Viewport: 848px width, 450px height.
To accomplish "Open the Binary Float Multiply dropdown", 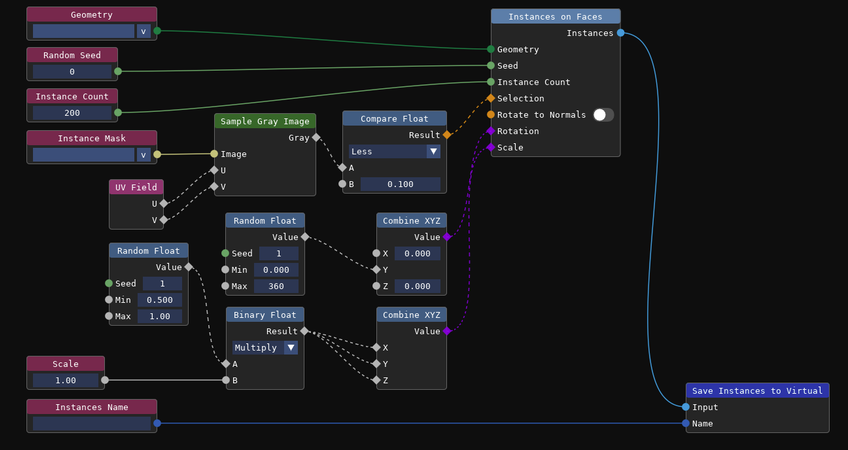I will point(265,347).
